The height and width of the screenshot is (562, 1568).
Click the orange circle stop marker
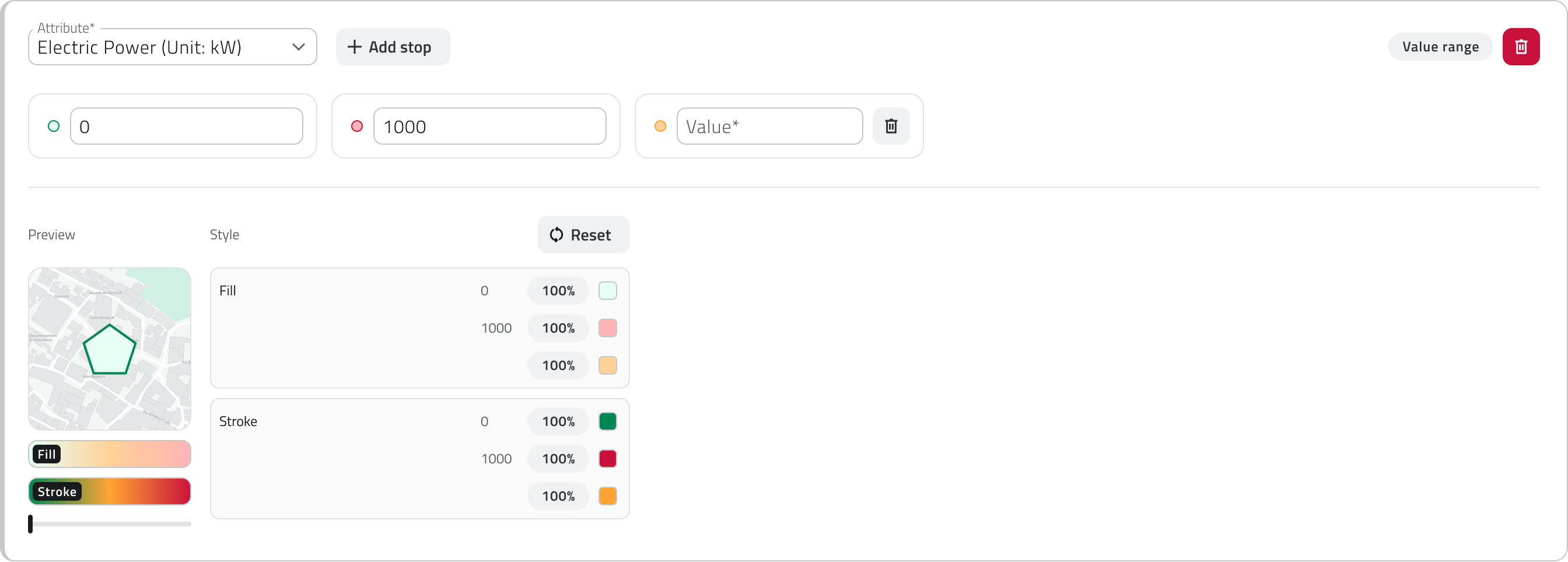[660, 126]
